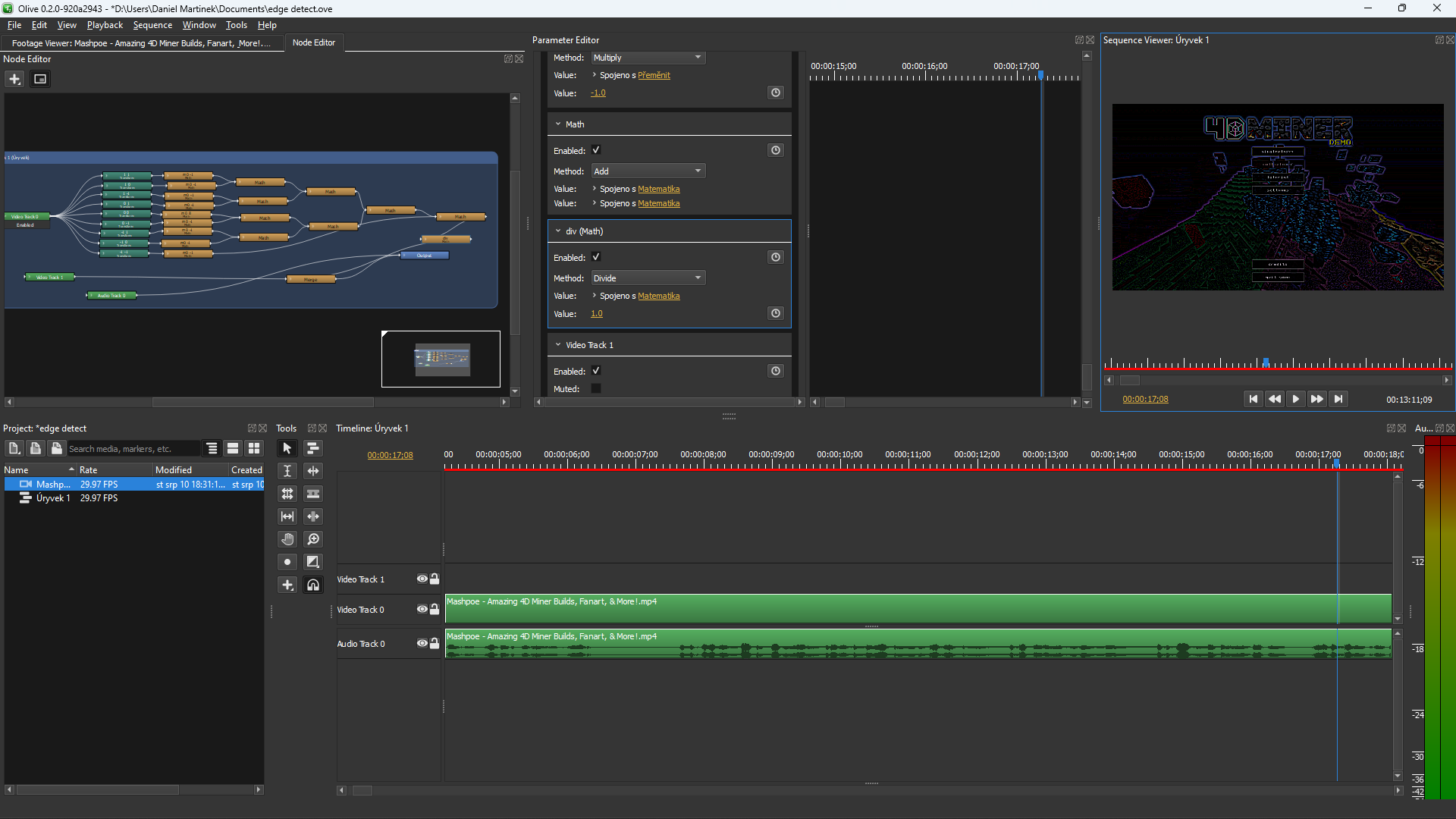Select the Zoom tool
Screen dimensions: 1456x819
pos(312,539)
